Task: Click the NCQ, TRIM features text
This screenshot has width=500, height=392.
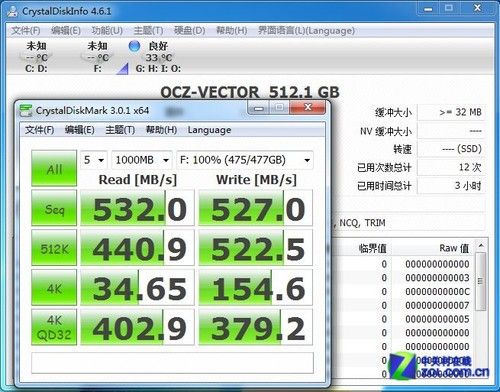Action: [362, 222]
